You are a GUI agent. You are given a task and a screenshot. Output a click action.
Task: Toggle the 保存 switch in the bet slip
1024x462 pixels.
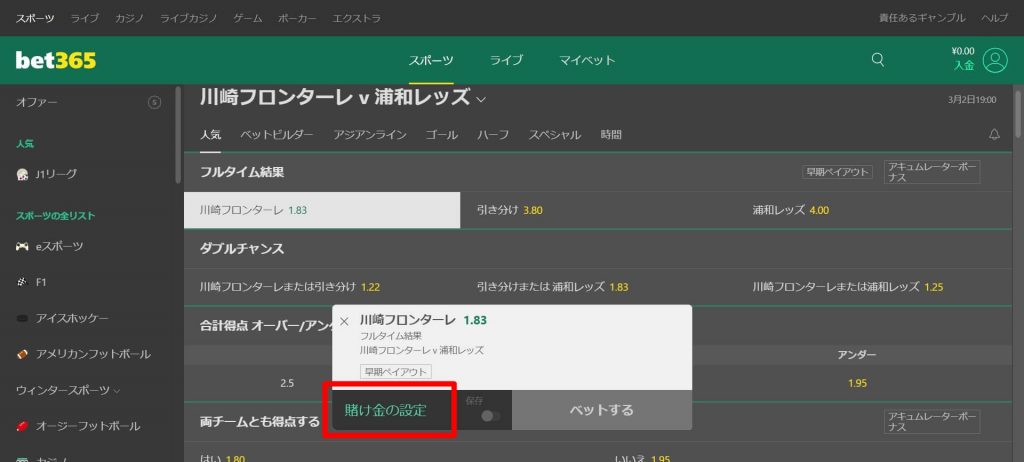click(x=490, y=416)
